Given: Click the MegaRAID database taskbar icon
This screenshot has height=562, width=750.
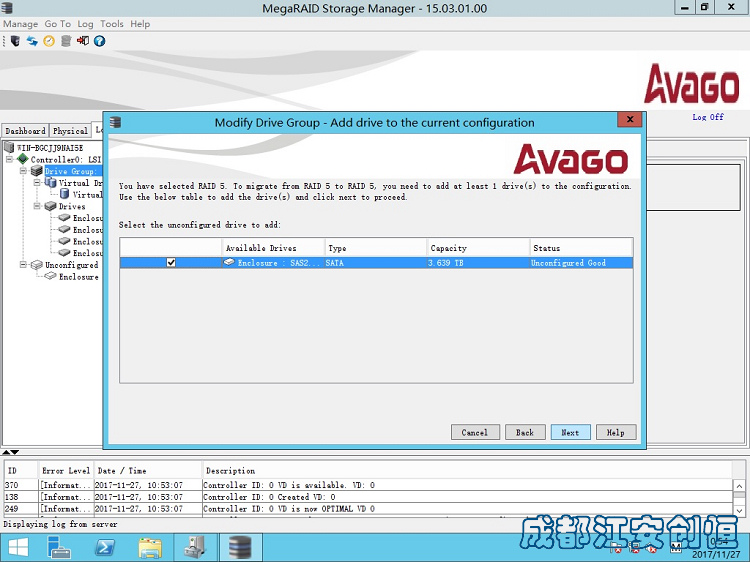Looking at the screenshot, I should coord(240,548).
